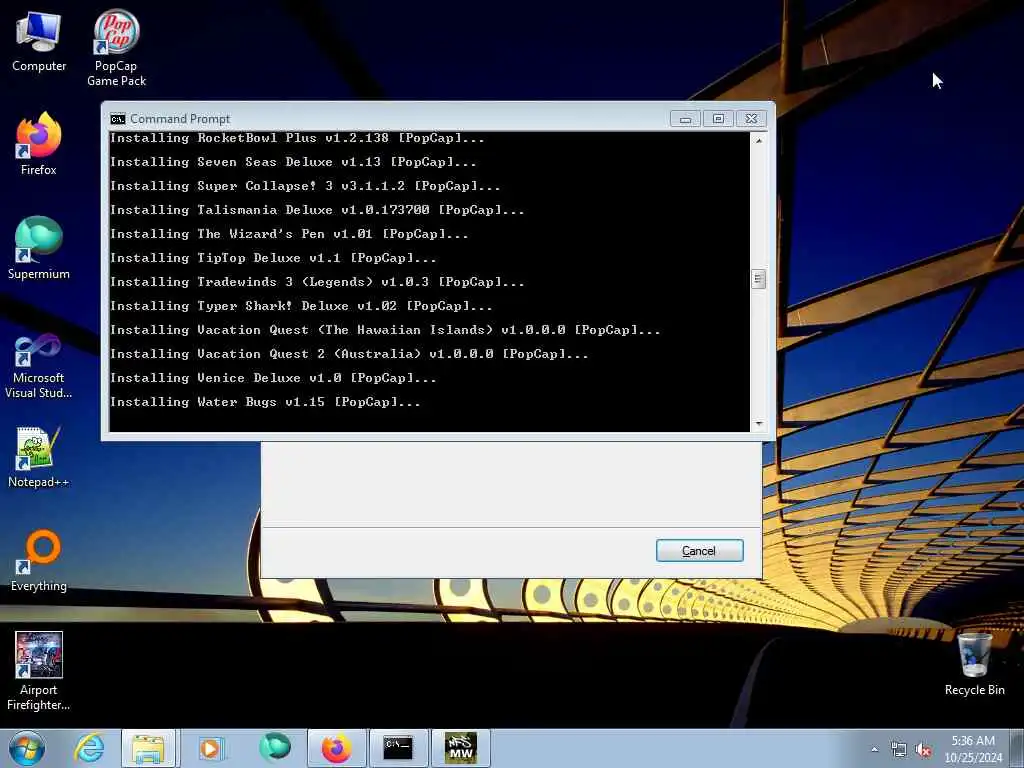Image resolution: width=1024 pixels, height=768 pixels.
Task: Close the Command Prompt window
Action: pyautogui.click(x=751, y=119)
